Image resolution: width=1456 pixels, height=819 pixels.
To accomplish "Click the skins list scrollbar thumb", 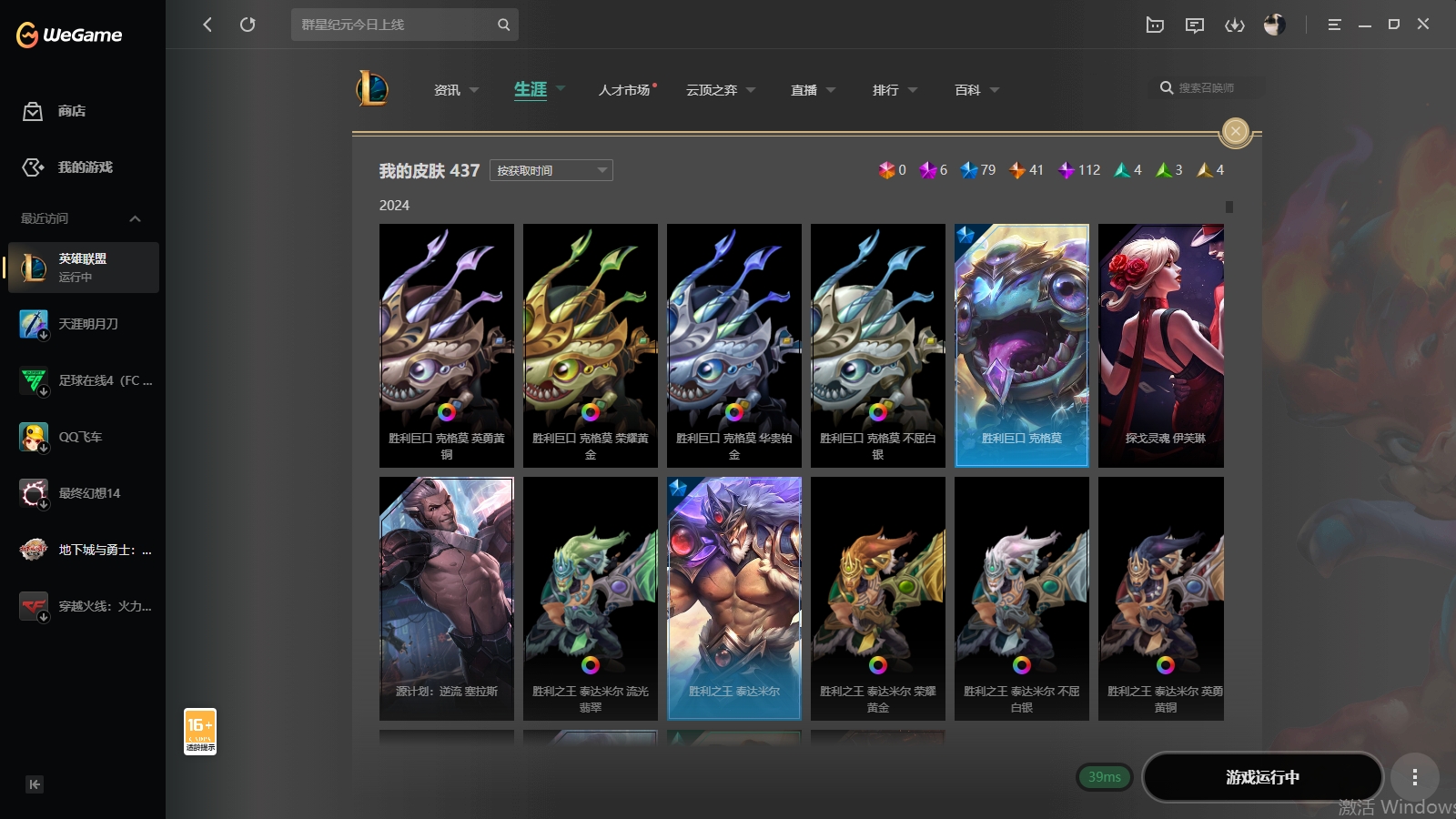I will click(1229, 207).
